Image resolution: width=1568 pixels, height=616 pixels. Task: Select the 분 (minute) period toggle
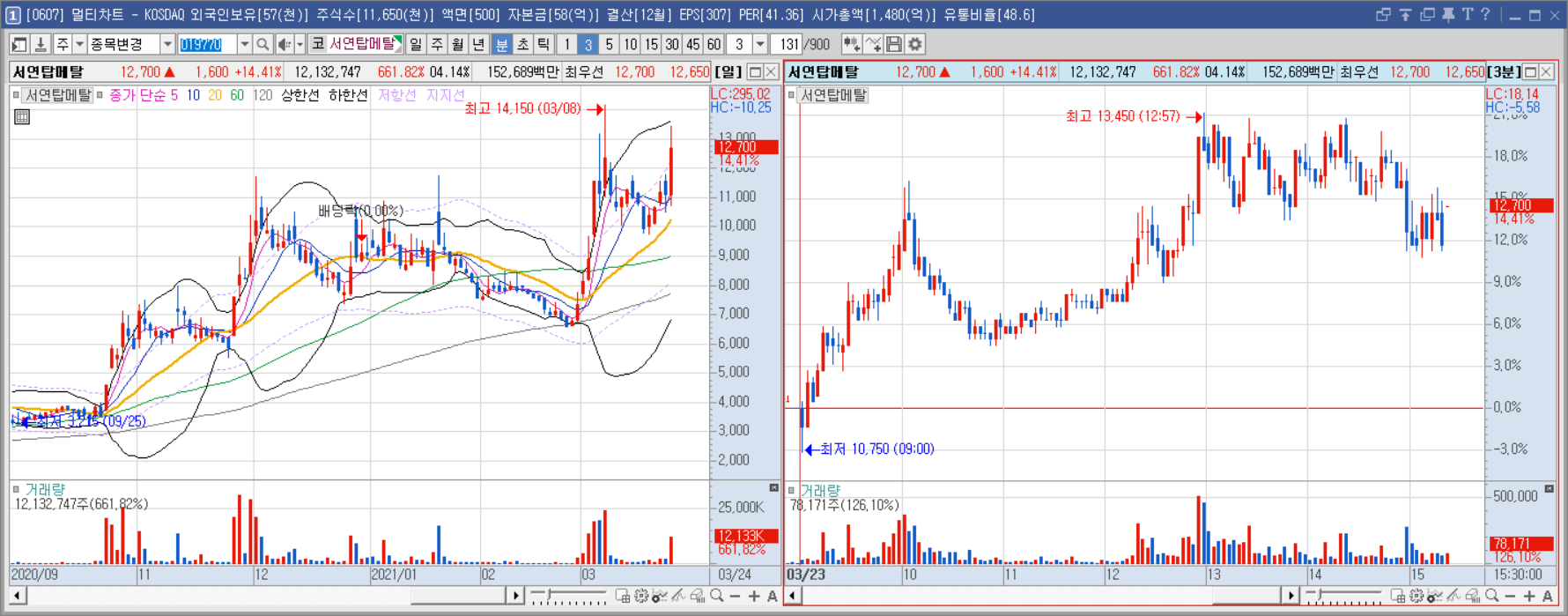(501, 44)
